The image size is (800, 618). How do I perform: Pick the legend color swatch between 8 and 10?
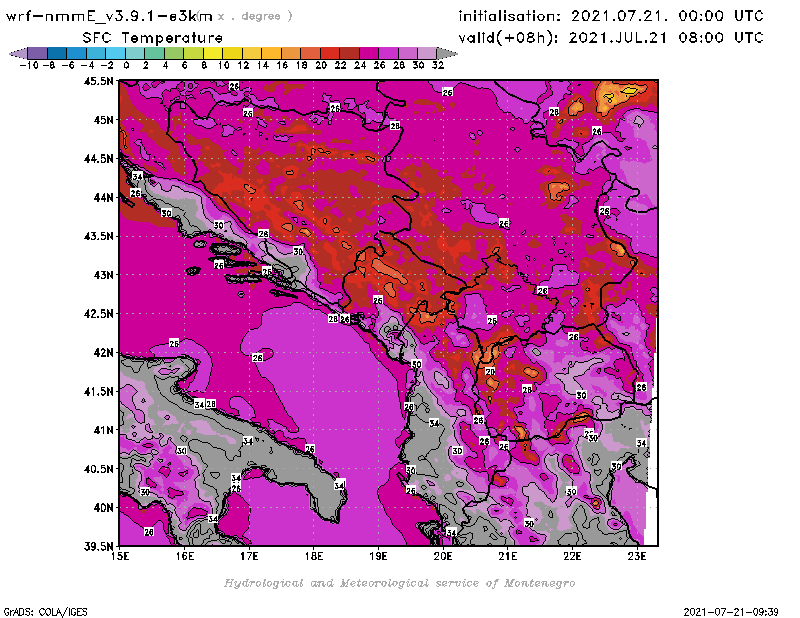pyautogui.click(x=213, y=53)
